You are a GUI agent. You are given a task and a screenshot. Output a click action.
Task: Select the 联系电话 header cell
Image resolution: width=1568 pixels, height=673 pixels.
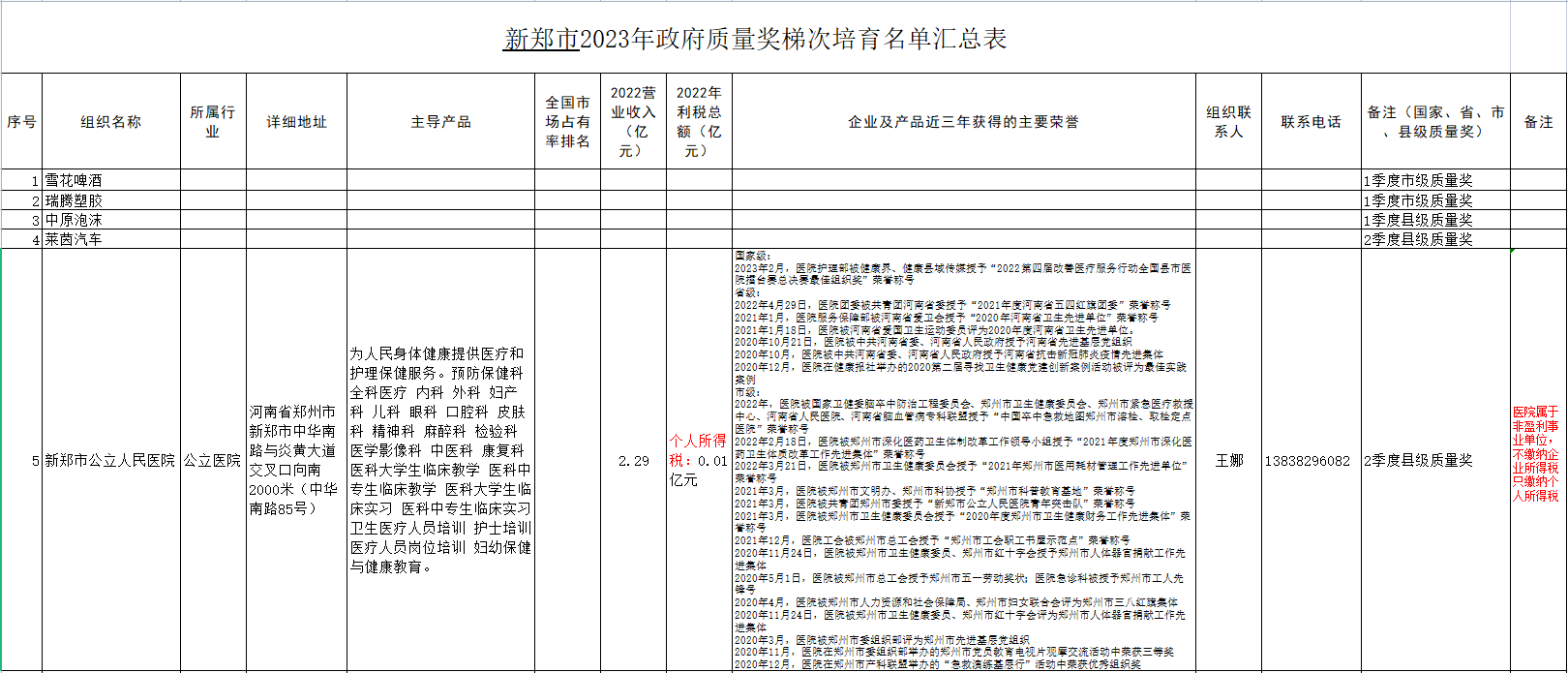(x=1311, y=122)
